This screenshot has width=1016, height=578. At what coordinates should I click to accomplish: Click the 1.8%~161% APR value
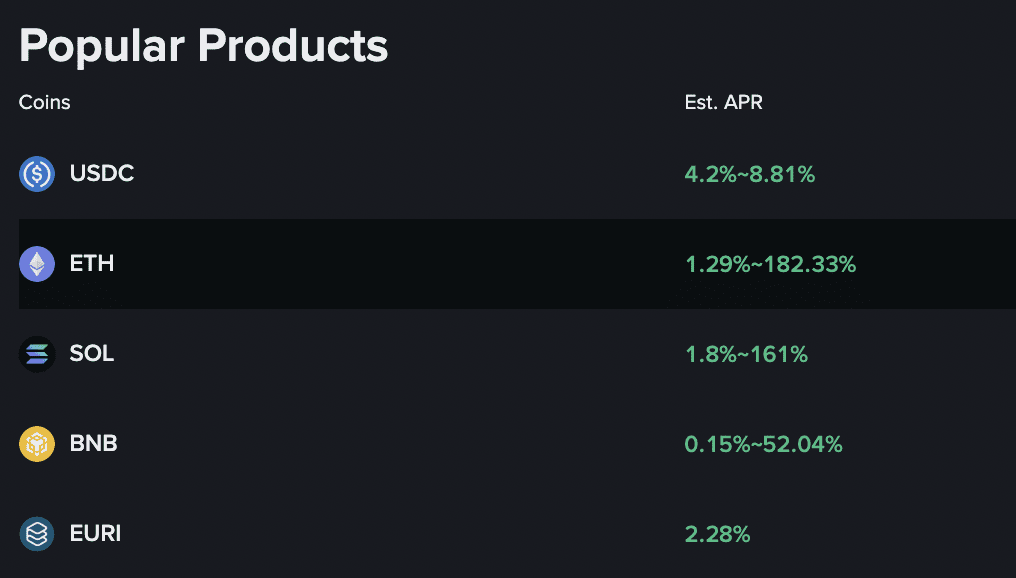746,355
